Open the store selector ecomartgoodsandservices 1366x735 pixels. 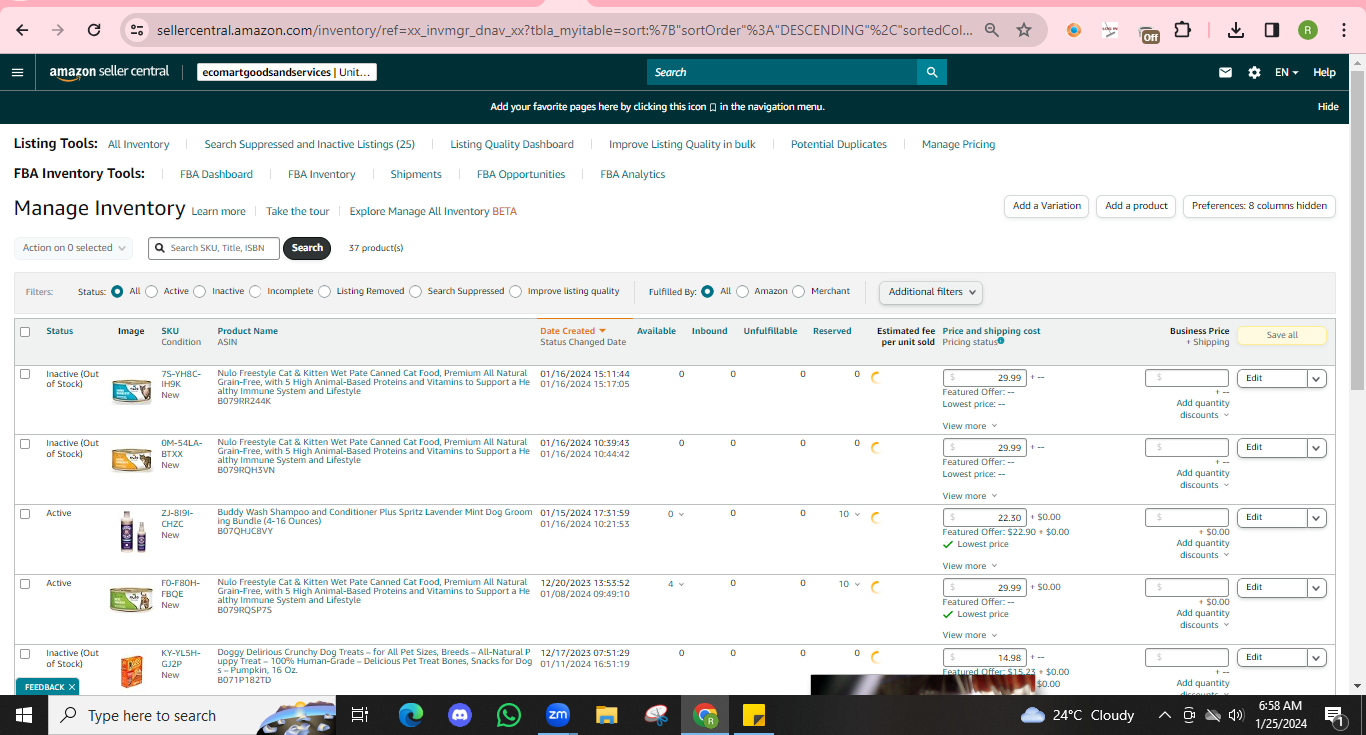(287, 72)
